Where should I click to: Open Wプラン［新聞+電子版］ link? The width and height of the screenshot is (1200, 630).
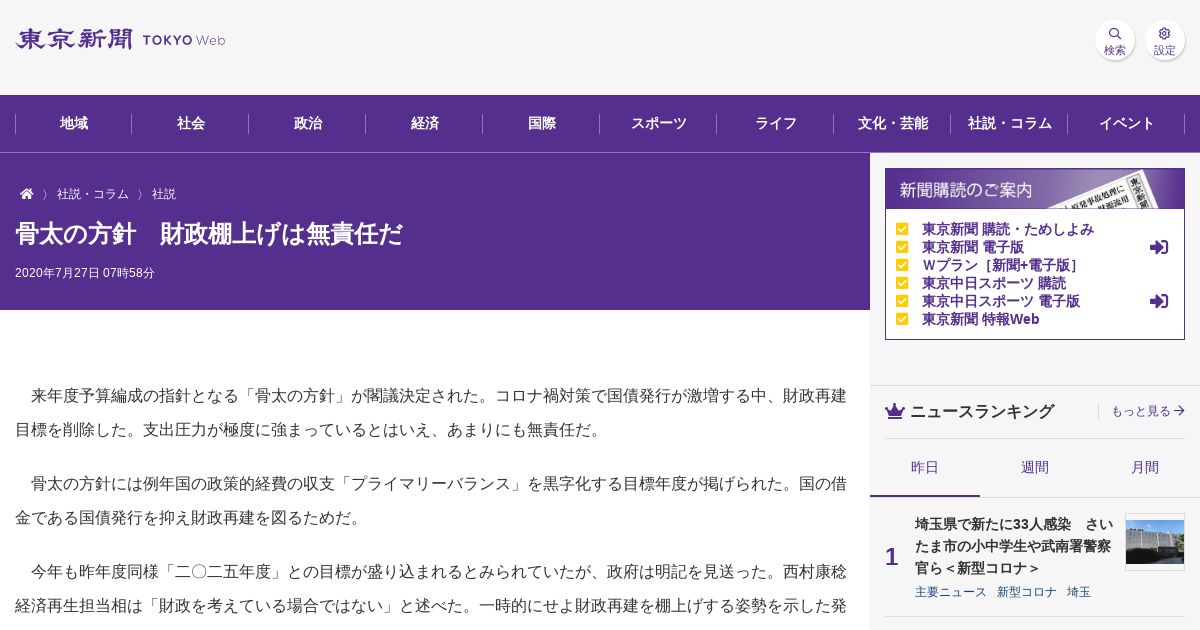(x=1001, y=265)
